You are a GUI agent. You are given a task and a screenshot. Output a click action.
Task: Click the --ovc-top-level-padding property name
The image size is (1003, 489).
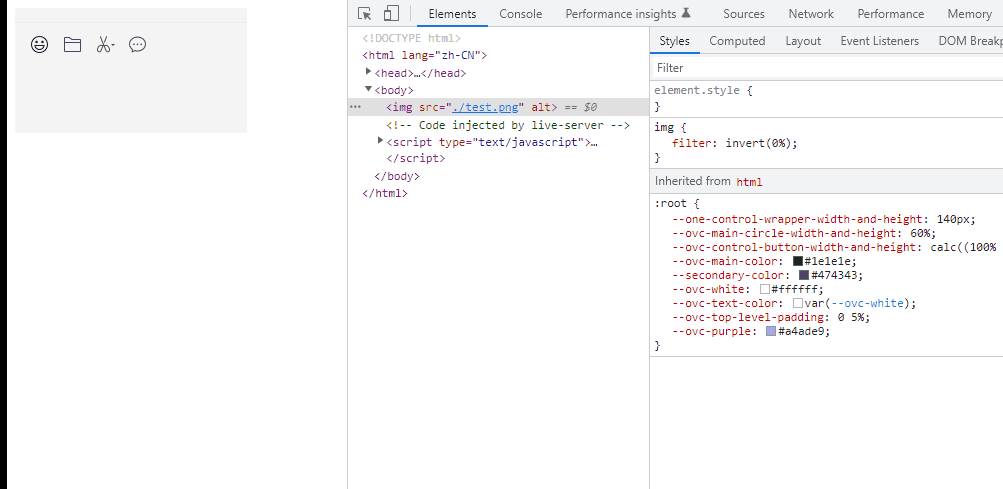749,317
